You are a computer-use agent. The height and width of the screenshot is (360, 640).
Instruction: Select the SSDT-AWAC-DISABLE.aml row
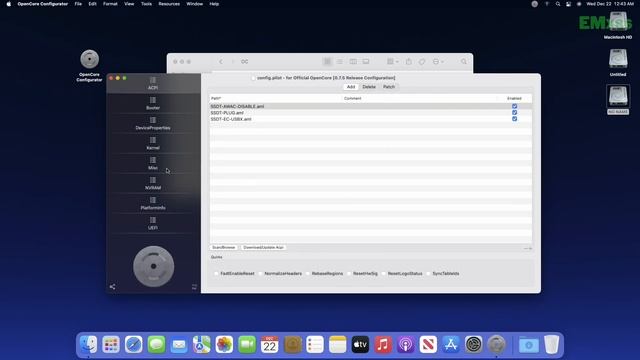(x=371, y=106)
